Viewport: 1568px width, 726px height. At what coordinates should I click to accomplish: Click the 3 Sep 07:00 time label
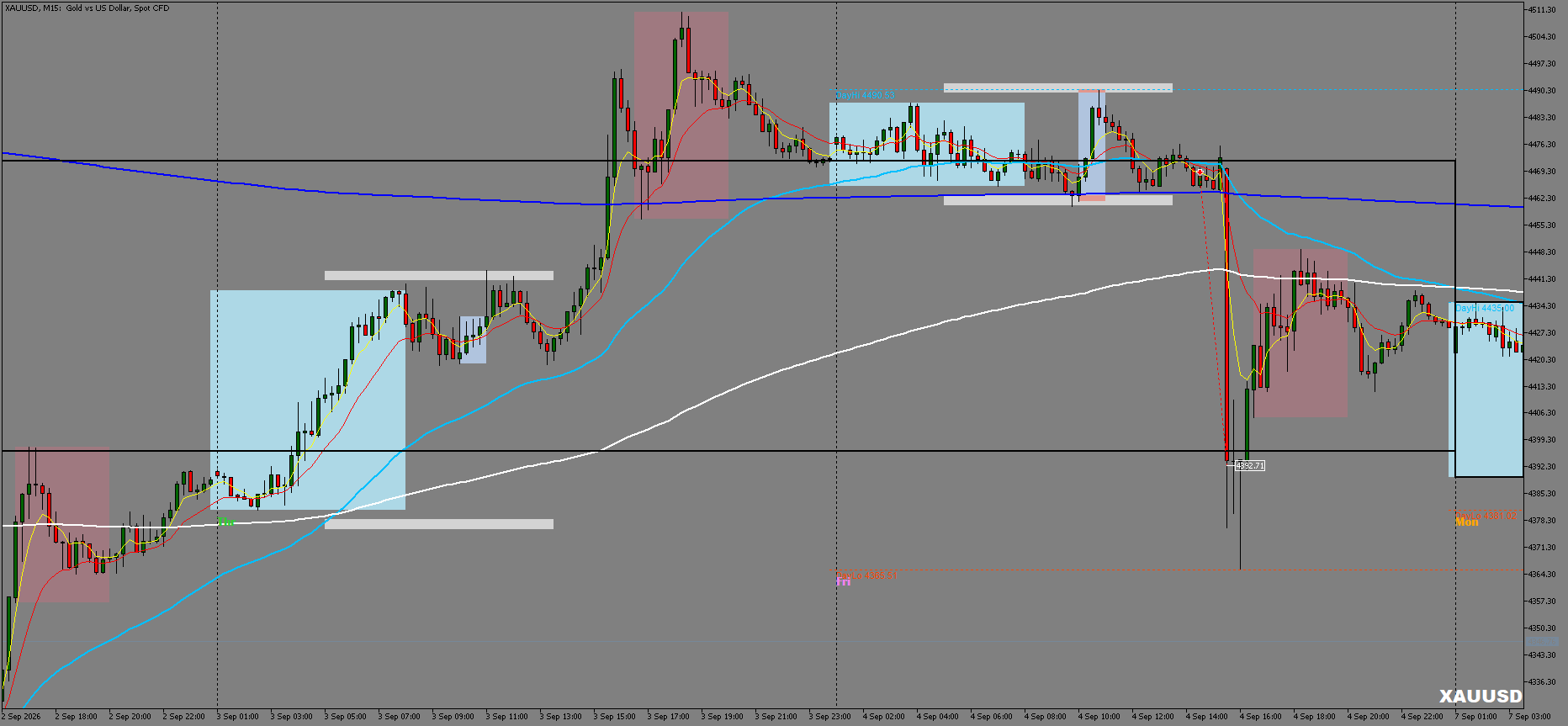pos(399,717)
